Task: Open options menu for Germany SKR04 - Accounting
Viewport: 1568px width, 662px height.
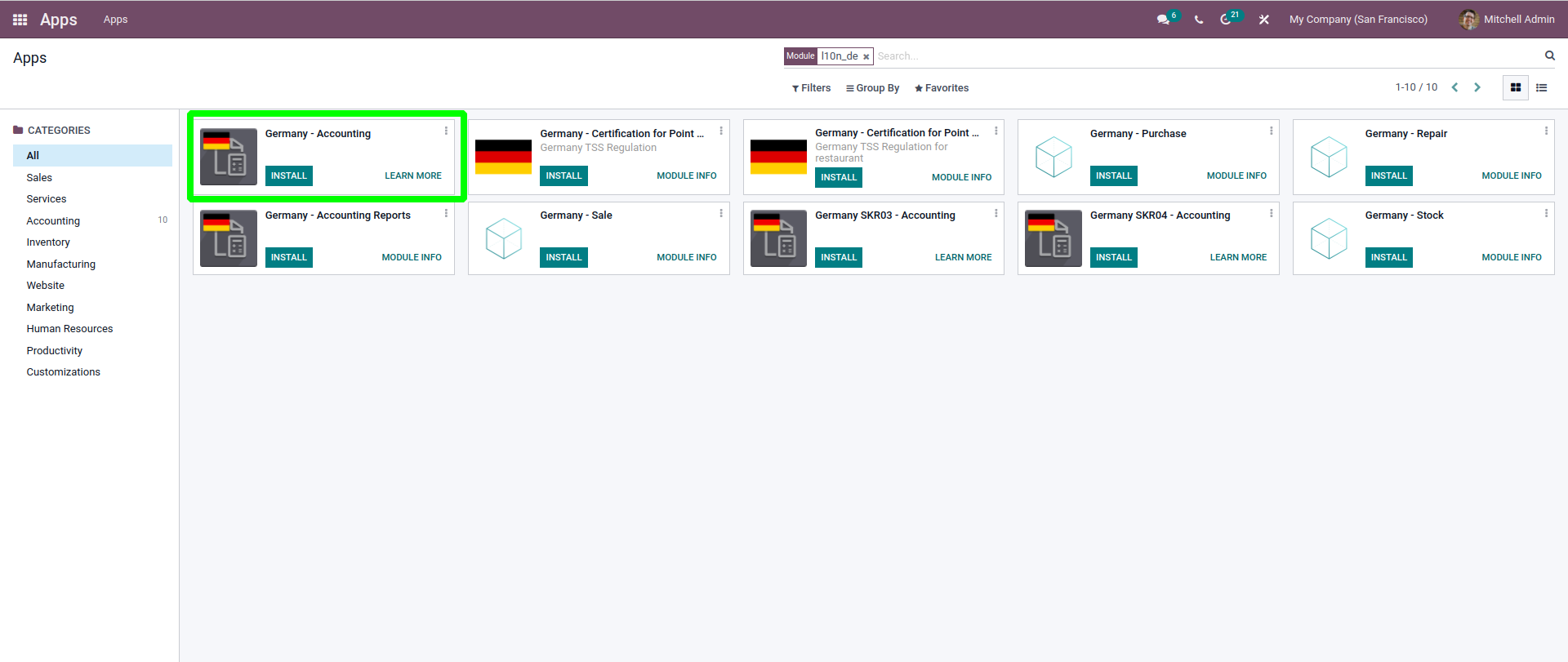Action: pos(1271,213)
